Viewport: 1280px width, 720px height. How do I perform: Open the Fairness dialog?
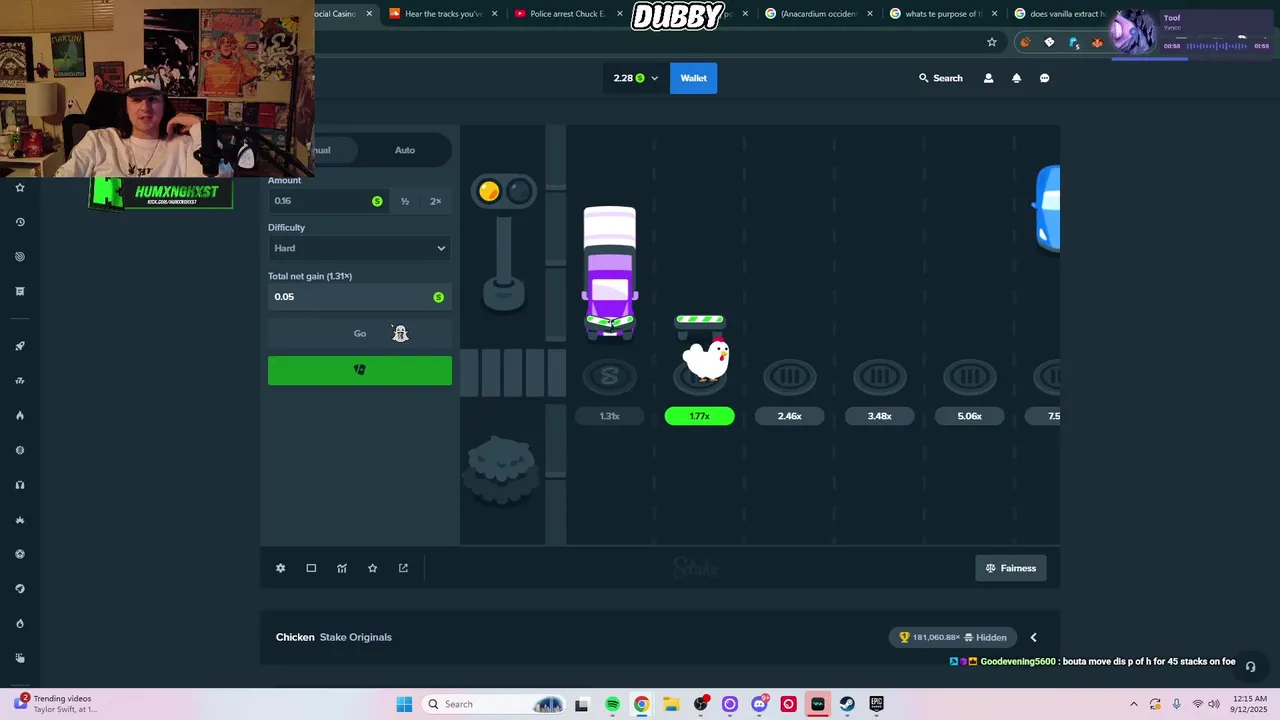click(1010, 568)
